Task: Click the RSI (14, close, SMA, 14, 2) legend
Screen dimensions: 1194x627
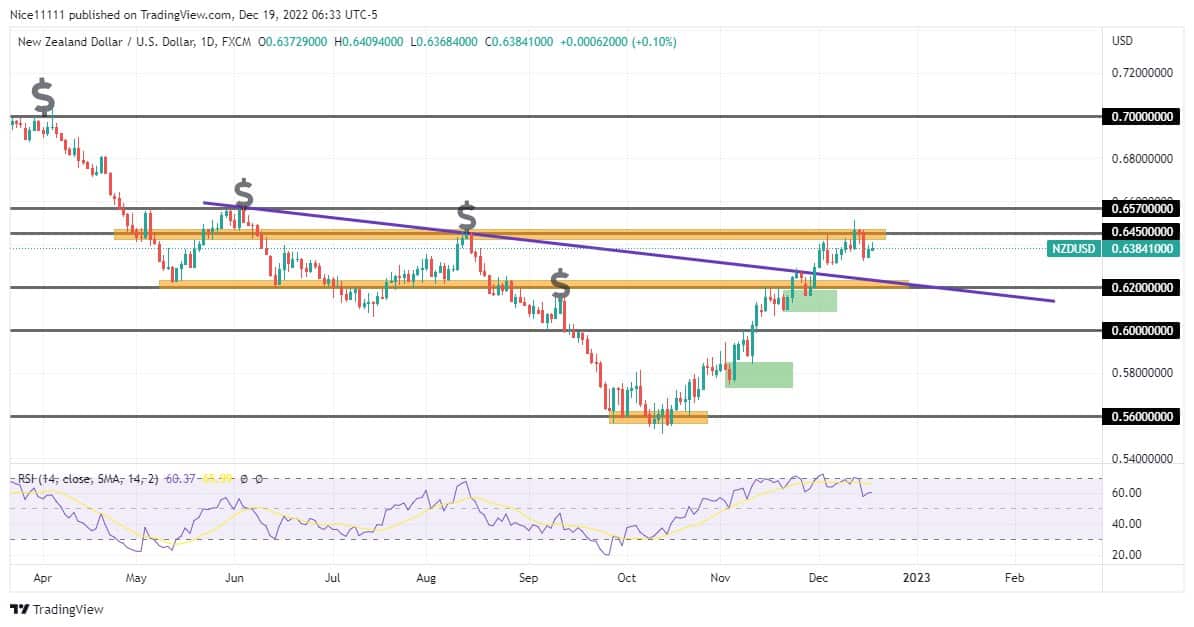Action: 88,479
